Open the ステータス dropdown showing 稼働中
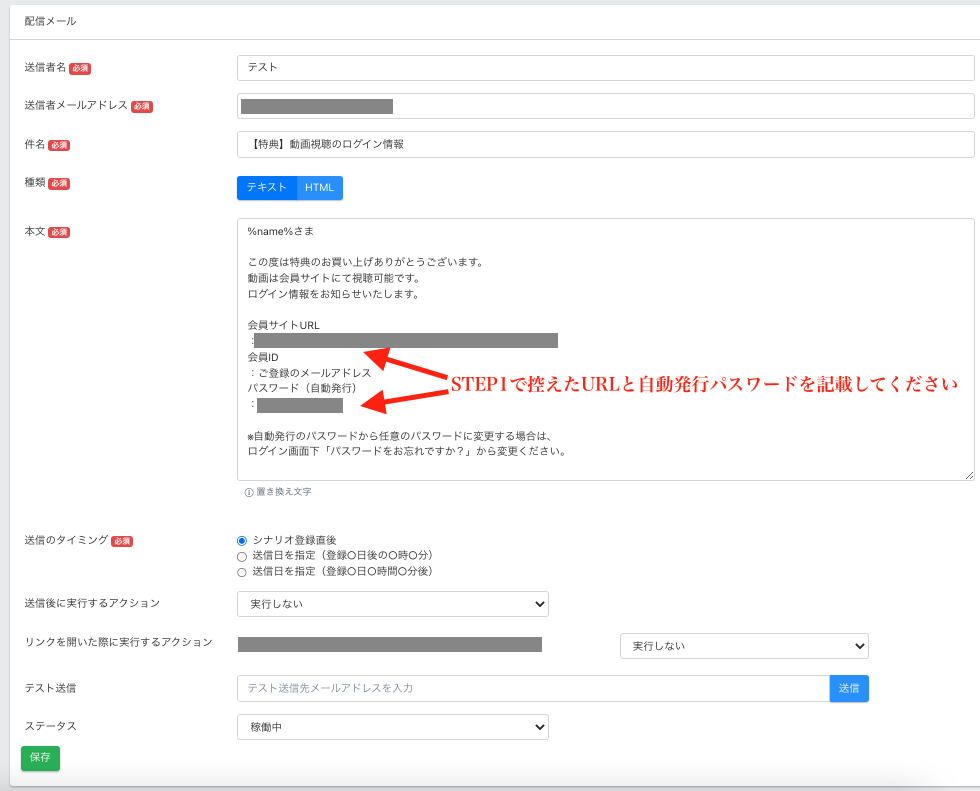This screenshot has height=791, width=980. 392,727
